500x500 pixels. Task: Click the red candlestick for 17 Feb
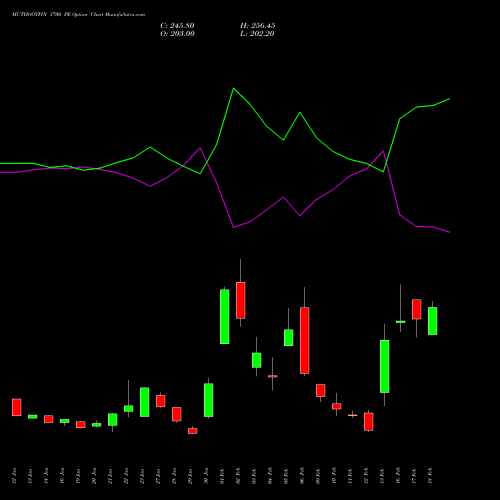tap(417, 309)
